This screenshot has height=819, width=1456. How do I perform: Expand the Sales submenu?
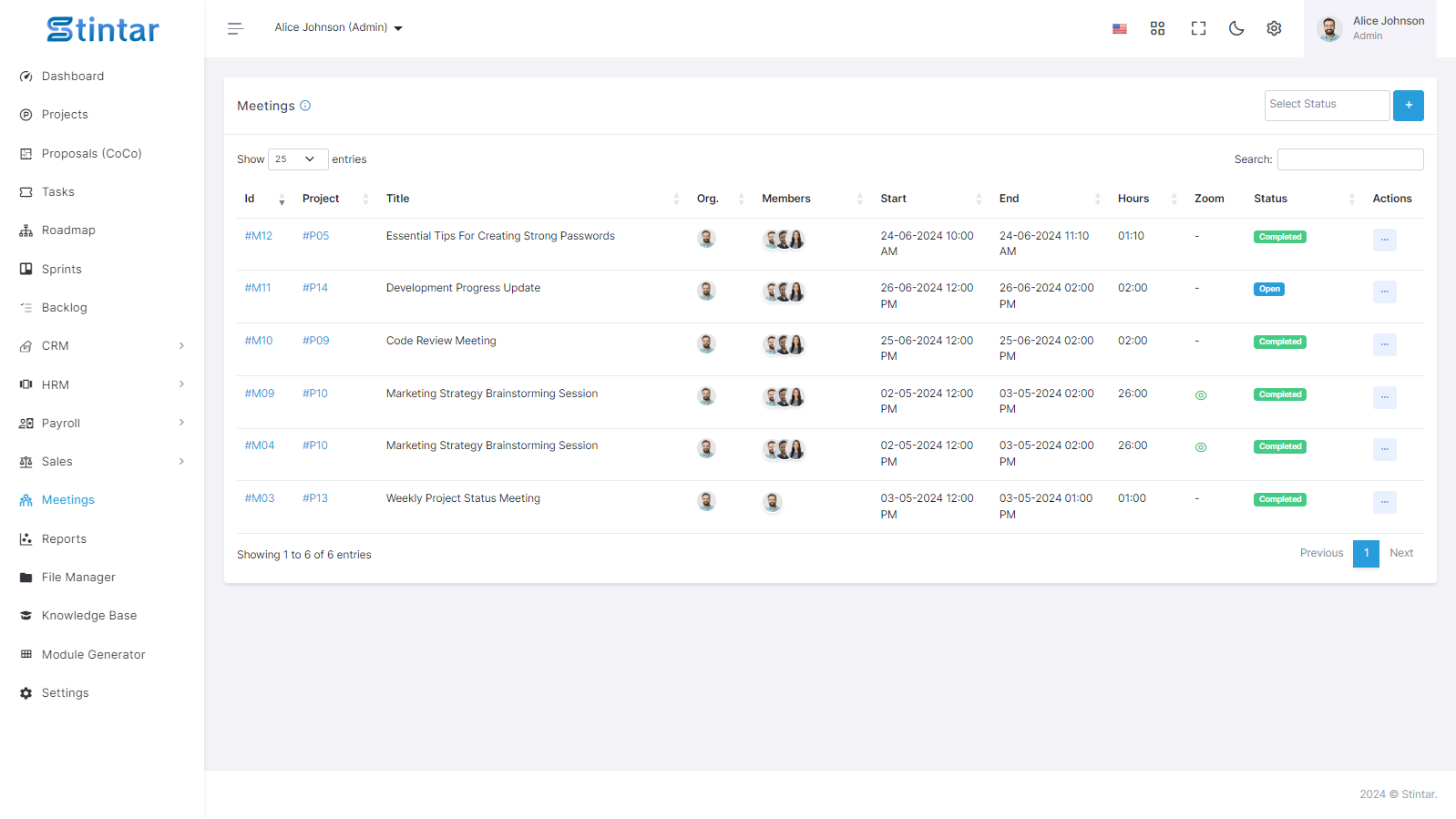(102, 462)
